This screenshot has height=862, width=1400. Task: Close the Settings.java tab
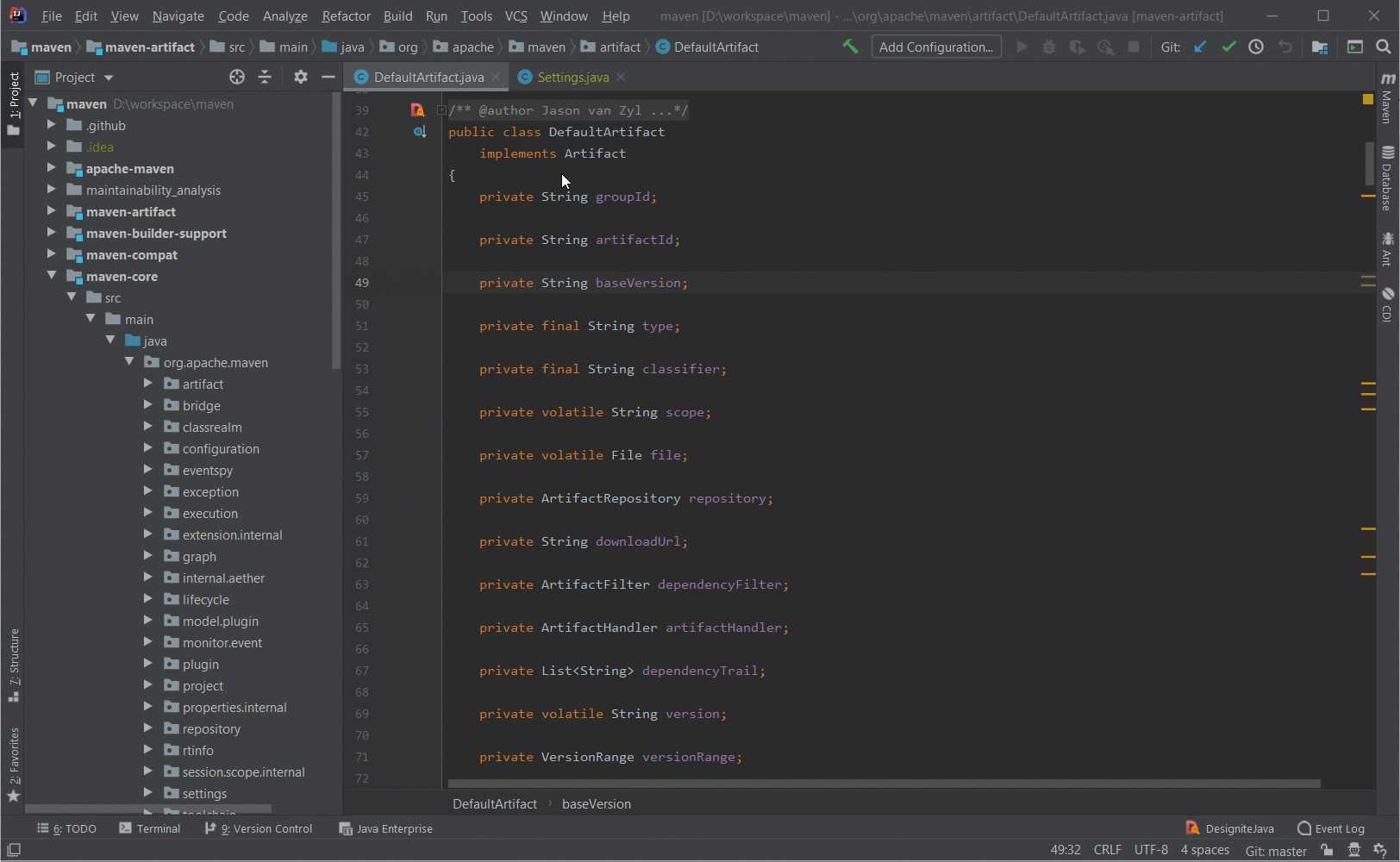tap(621, 77)
